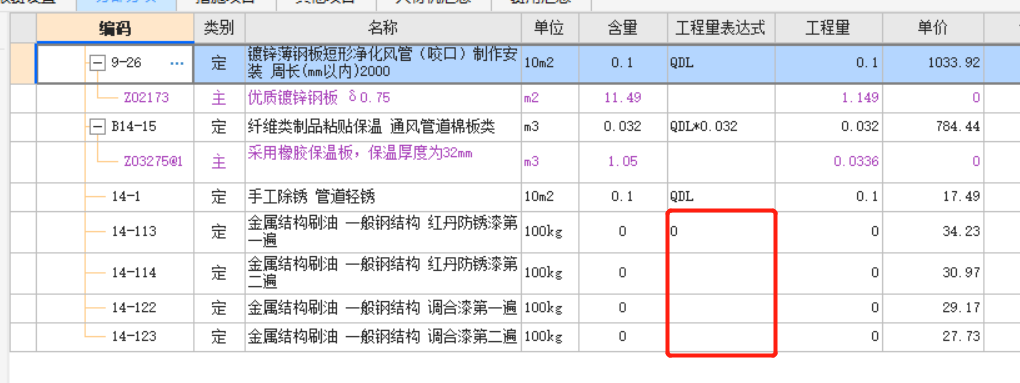1020x383 pixels.
Task: Click the quantity value 1.149
Action: point(861,98)
